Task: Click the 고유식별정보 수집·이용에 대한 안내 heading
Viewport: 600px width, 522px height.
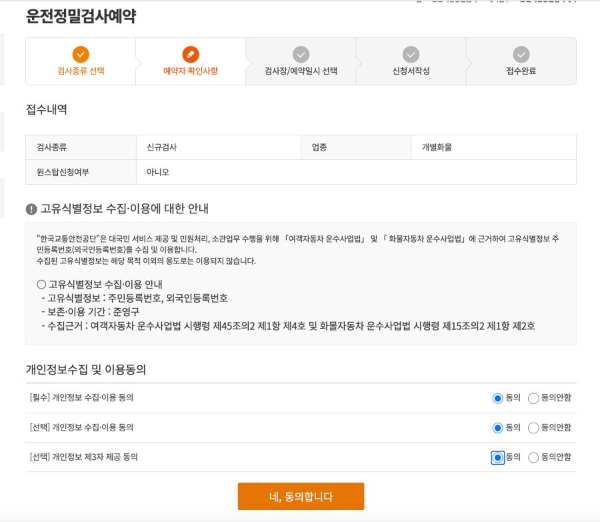Action: coord(124,209)
